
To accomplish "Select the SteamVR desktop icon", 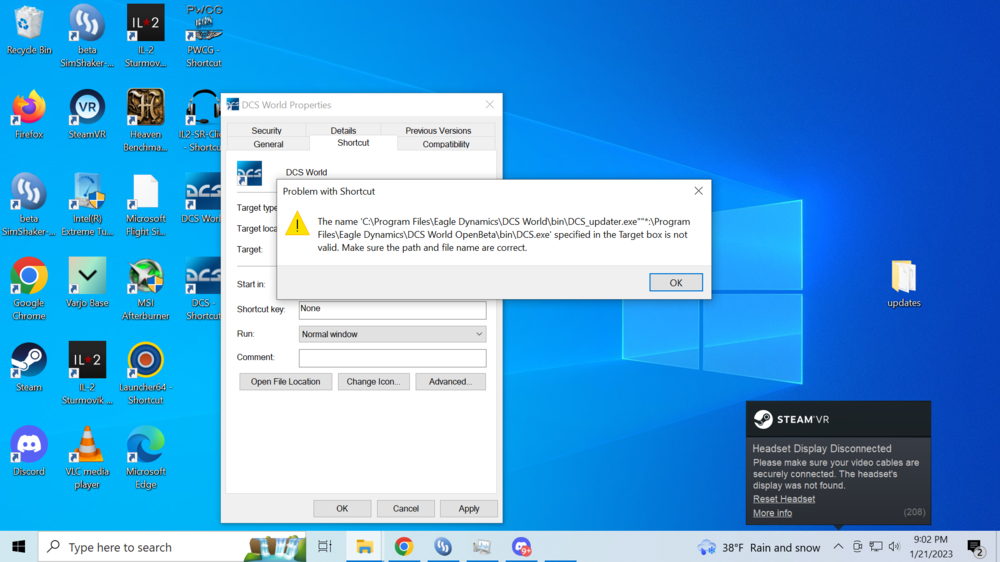I will (87, 115).
